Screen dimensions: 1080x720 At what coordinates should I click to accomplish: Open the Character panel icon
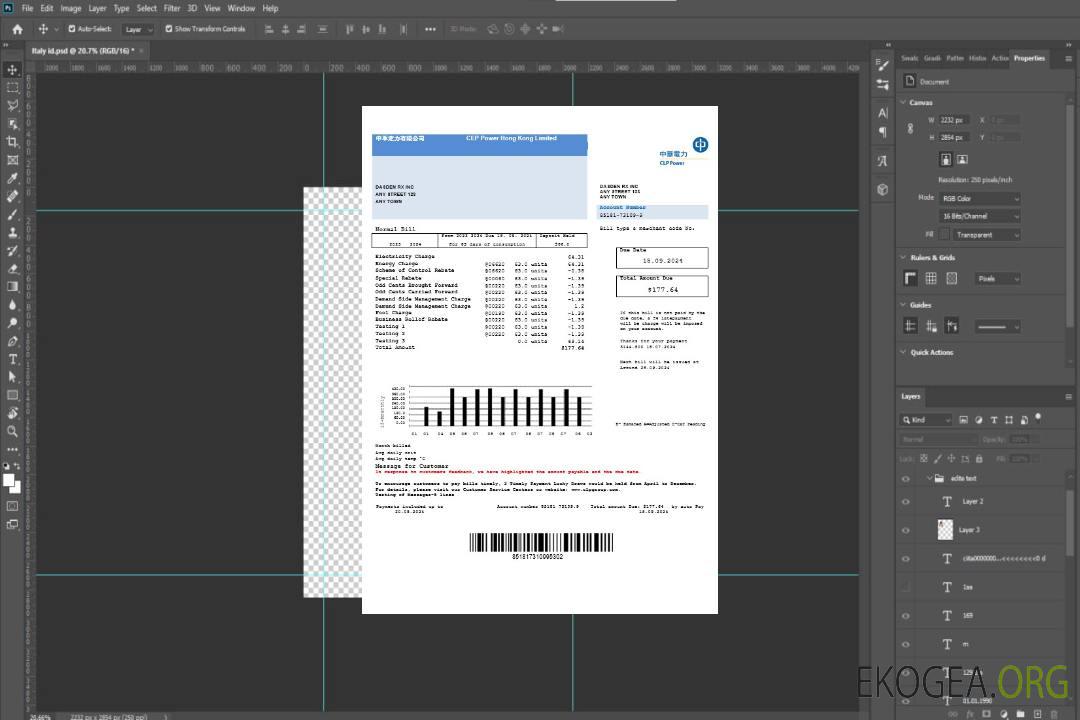[x=882, y=113]
